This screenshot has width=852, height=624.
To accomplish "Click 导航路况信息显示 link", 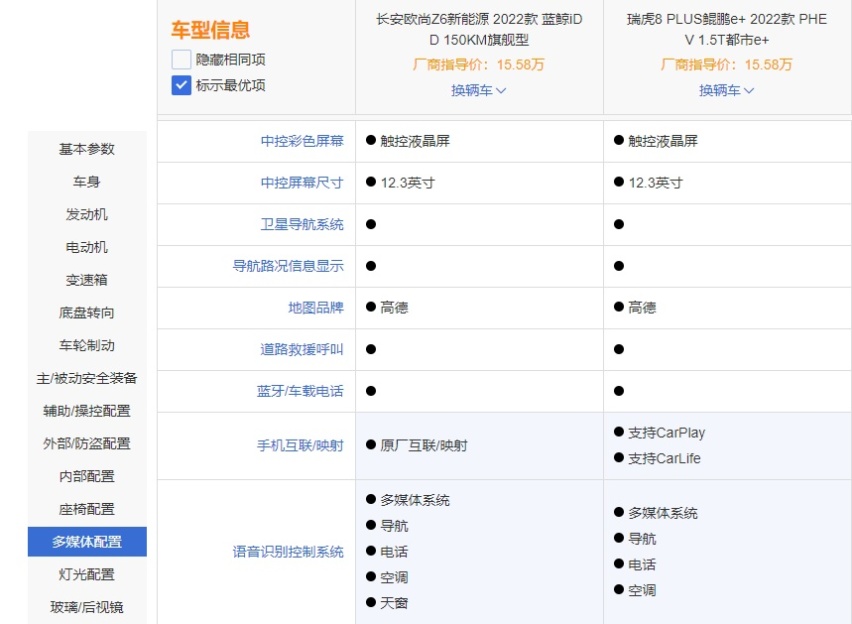I will [x=288, y=266].
